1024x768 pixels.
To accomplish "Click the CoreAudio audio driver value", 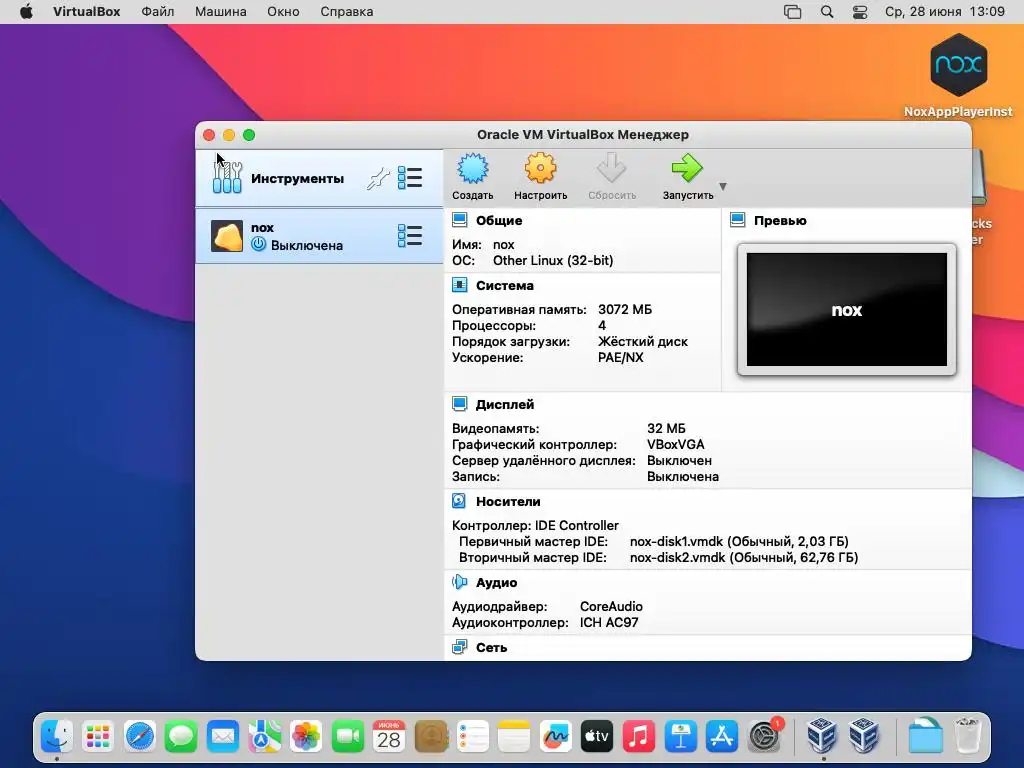I will [611, 607].
